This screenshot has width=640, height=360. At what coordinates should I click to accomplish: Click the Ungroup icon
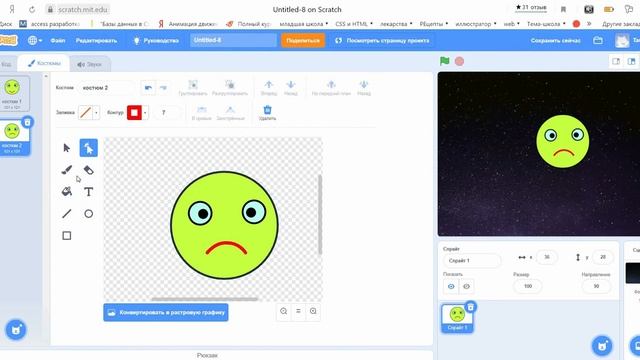click(230, 88)
